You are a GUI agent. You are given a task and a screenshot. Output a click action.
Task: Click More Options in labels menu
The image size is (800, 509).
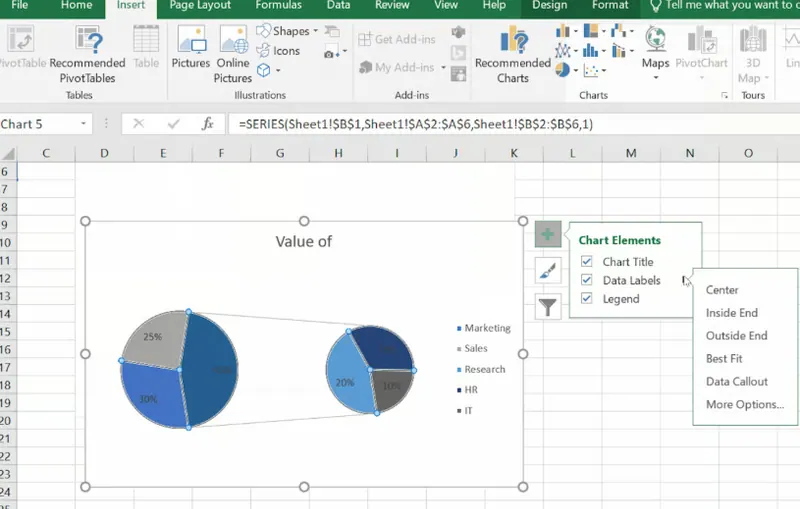[x=744, y=405]
